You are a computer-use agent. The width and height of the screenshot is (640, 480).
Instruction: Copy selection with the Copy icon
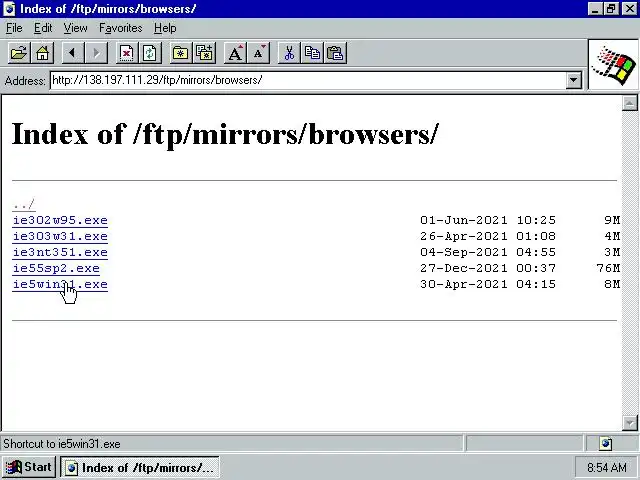(x=312, y=53)
